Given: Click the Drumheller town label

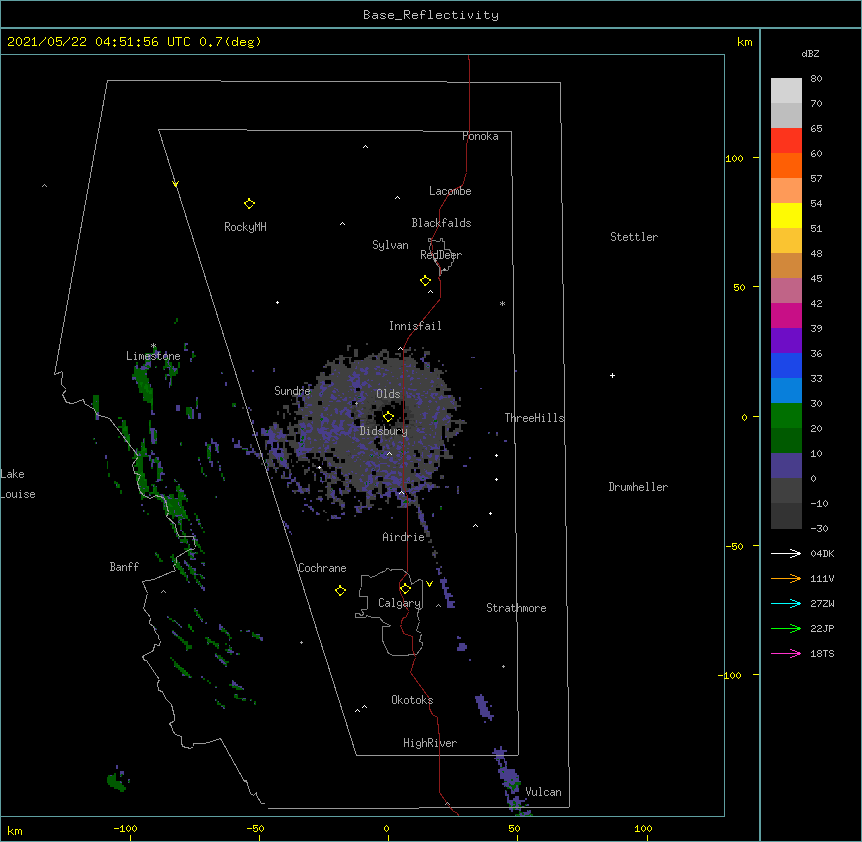Looking at the screenshot, I should click(638, 487).
